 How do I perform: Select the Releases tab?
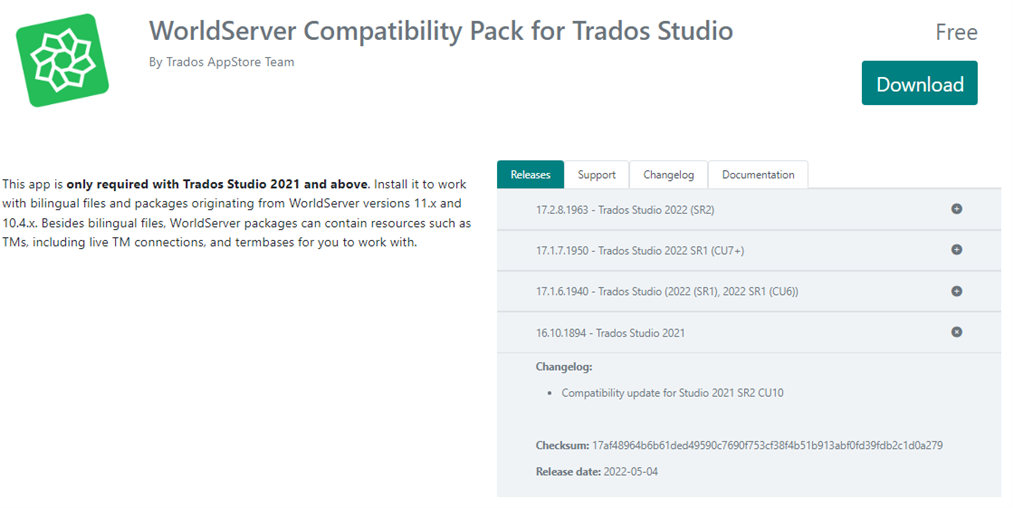pos(530,175)
